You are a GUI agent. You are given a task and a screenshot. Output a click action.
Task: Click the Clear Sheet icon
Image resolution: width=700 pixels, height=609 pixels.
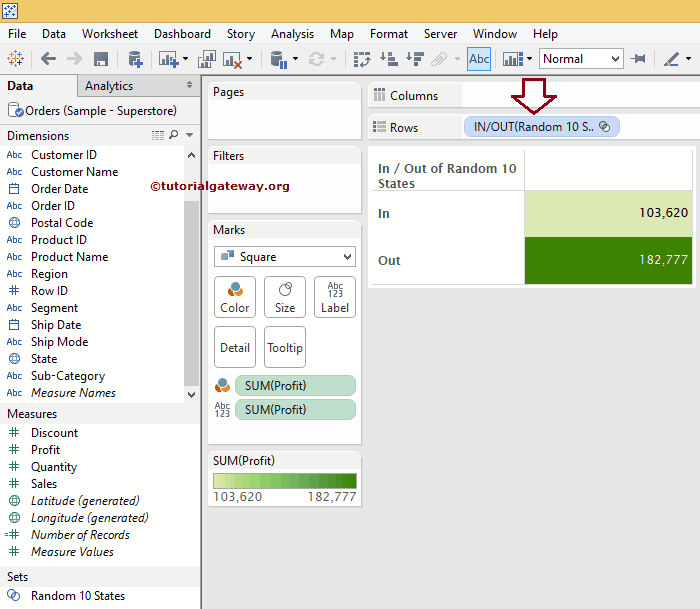coord(233,59)
